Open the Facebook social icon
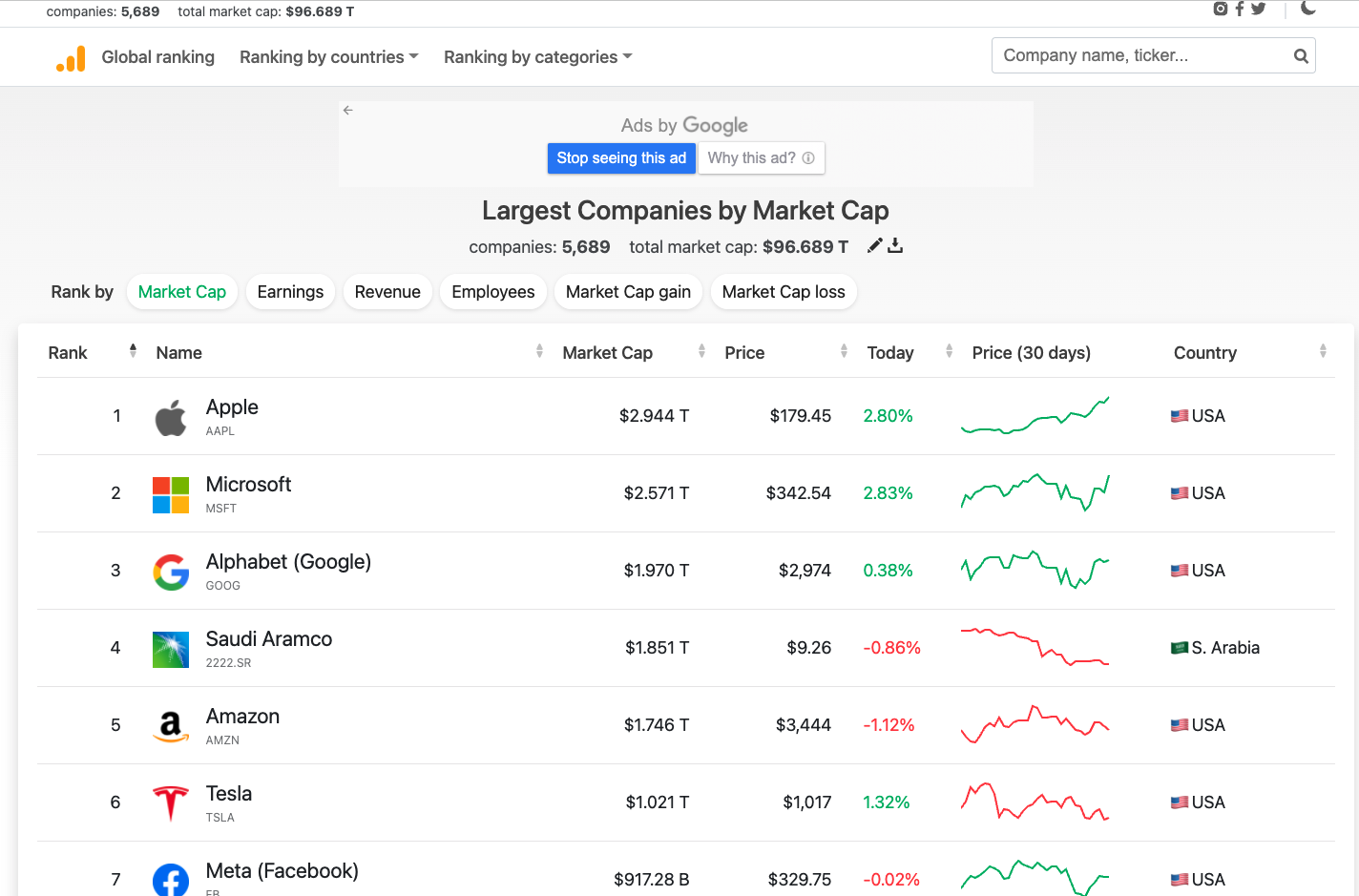The image size is (1359, 896). coord(1239,9)
